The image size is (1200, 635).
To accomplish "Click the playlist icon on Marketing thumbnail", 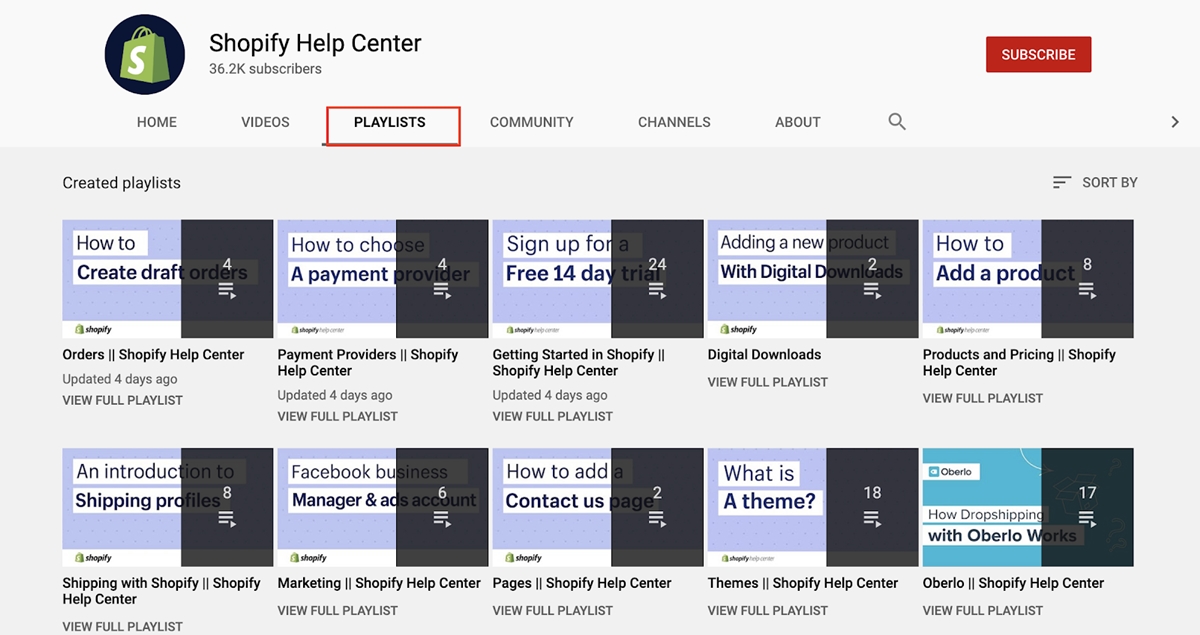I will [x=442, y=519].
